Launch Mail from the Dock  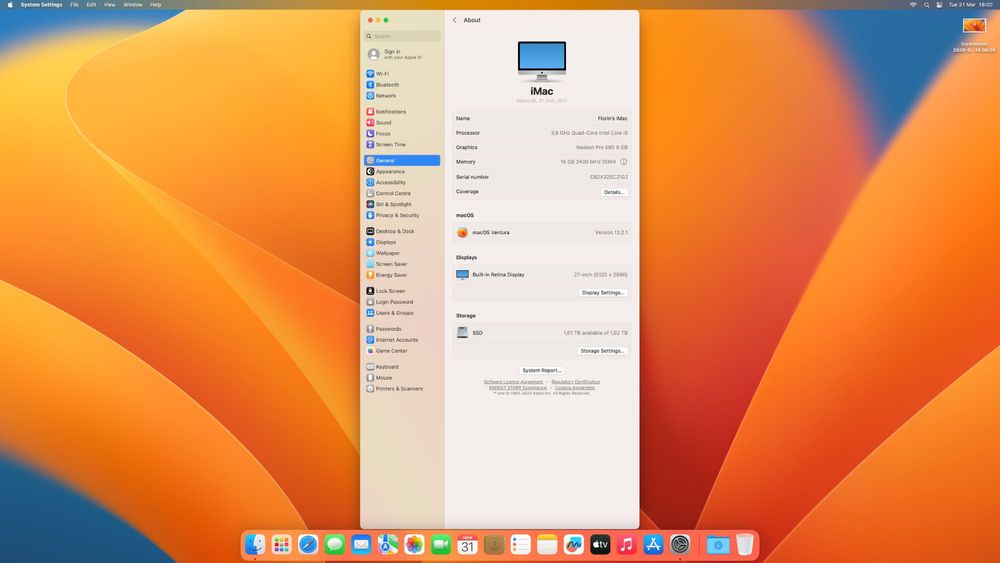click(x=361, y=545)
